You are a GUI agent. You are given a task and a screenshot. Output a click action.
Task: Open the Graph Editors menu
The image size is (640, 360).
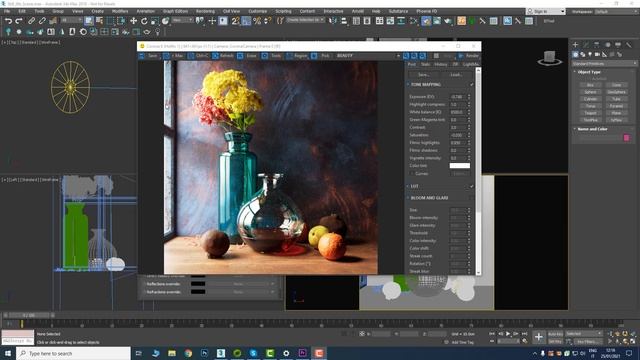176,11
